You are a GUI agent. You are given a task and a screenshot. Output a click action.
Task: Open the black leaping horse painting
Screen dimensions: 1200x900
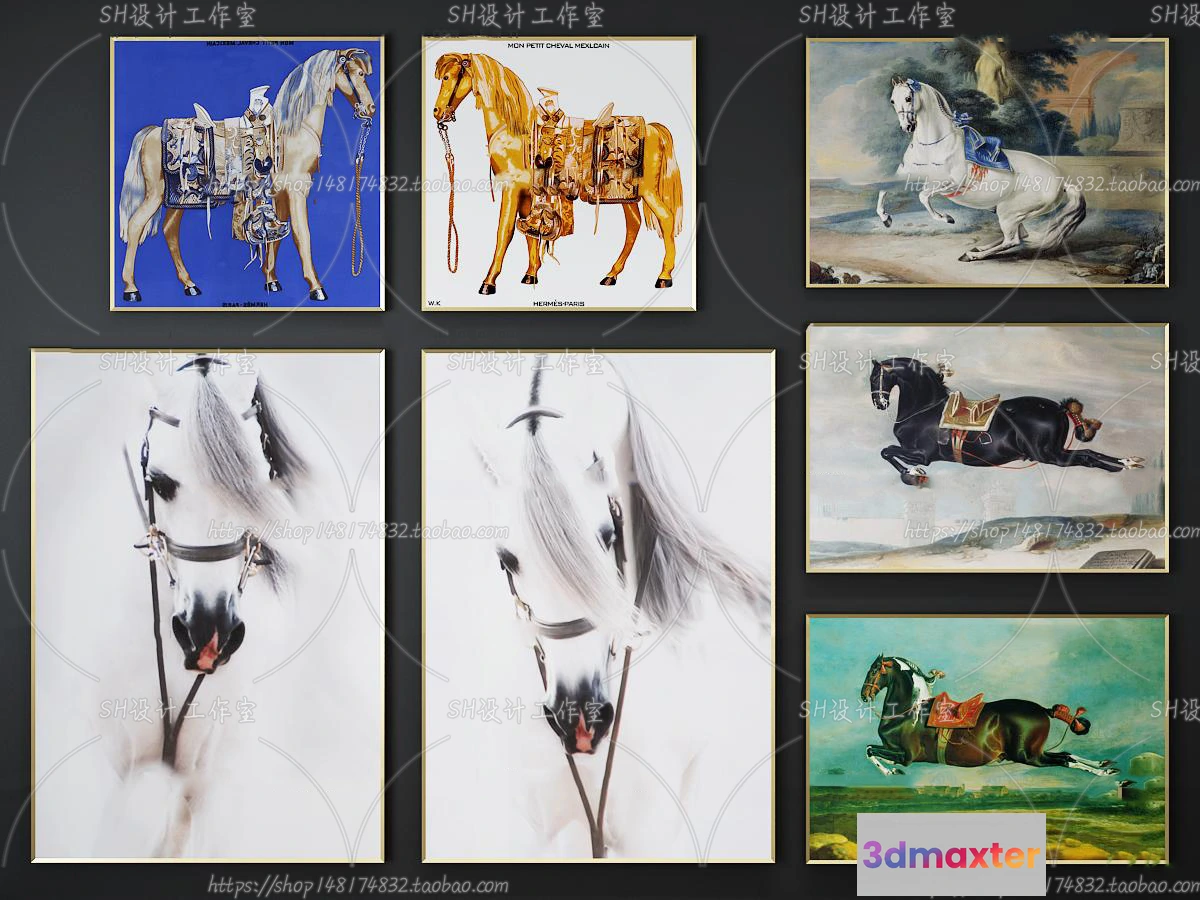[987, 447]
